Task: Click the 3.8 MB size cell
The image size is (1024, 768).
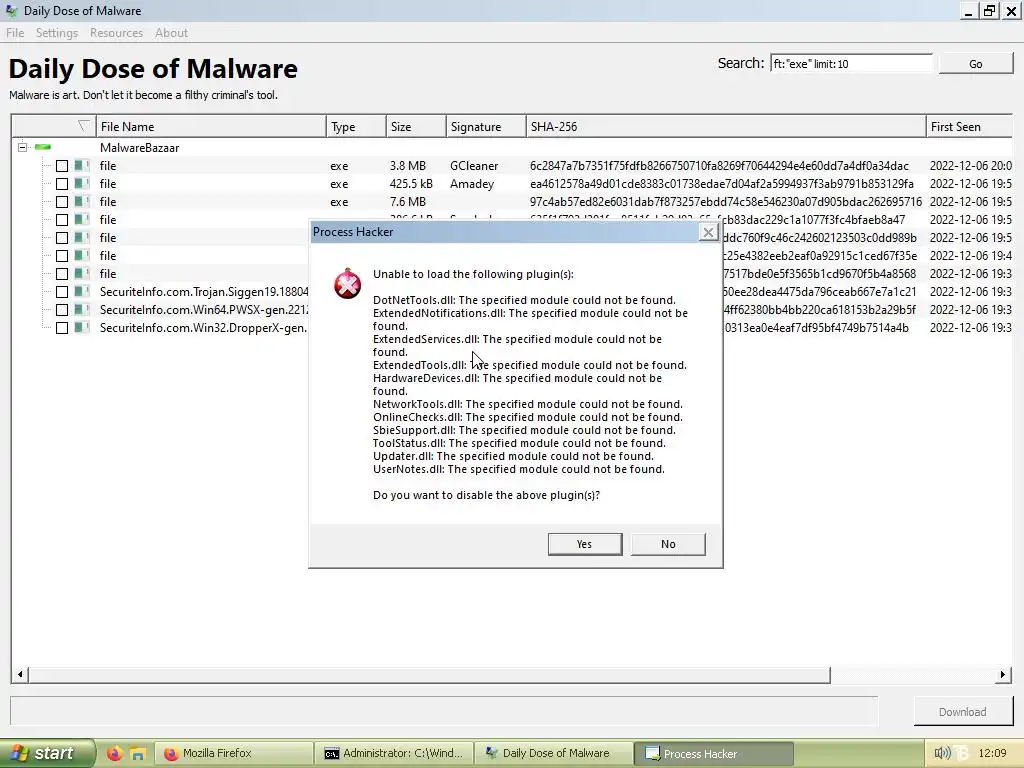Action: [x=408, y=166]
